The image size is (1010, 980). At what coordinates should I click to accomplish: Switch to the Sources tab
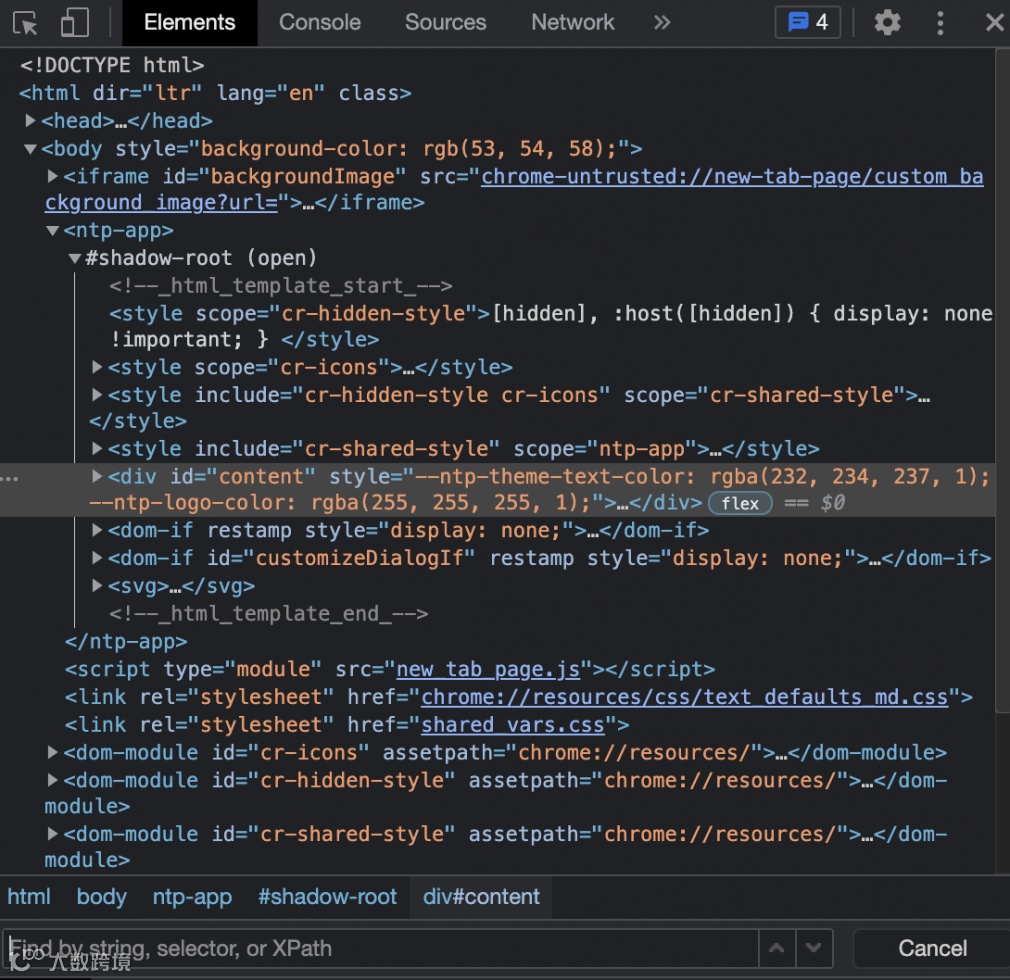click(x=445, y=23)
